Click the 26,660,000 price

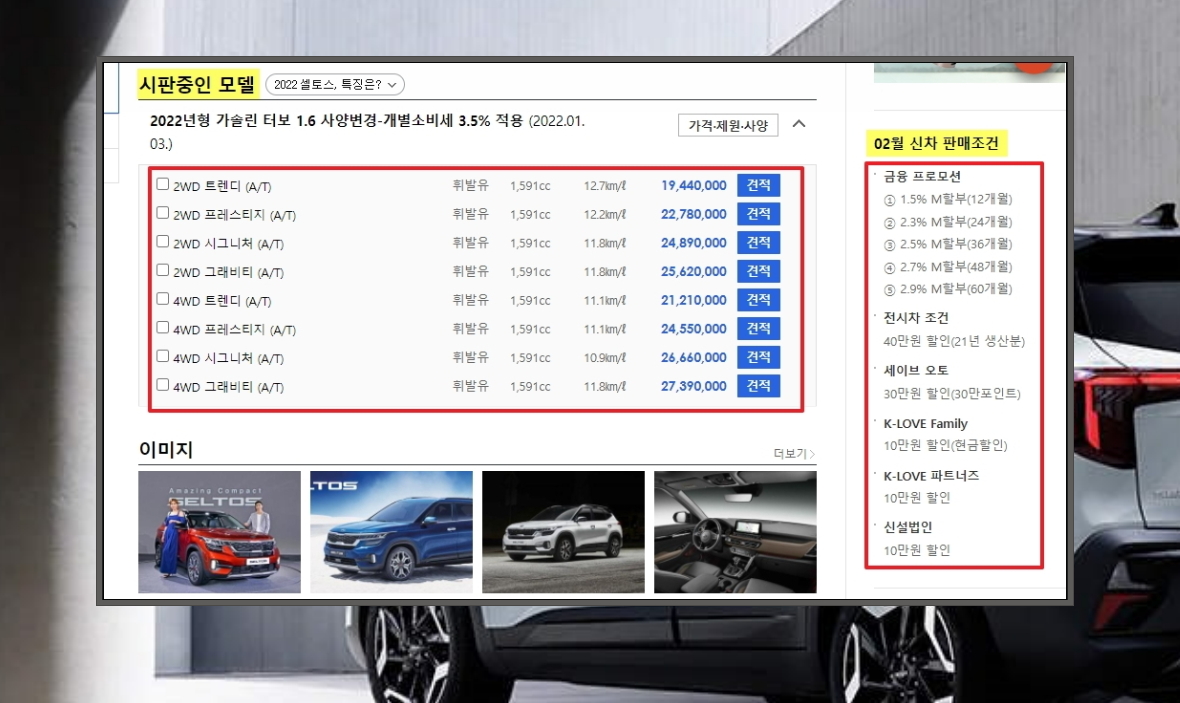point(694,357)
